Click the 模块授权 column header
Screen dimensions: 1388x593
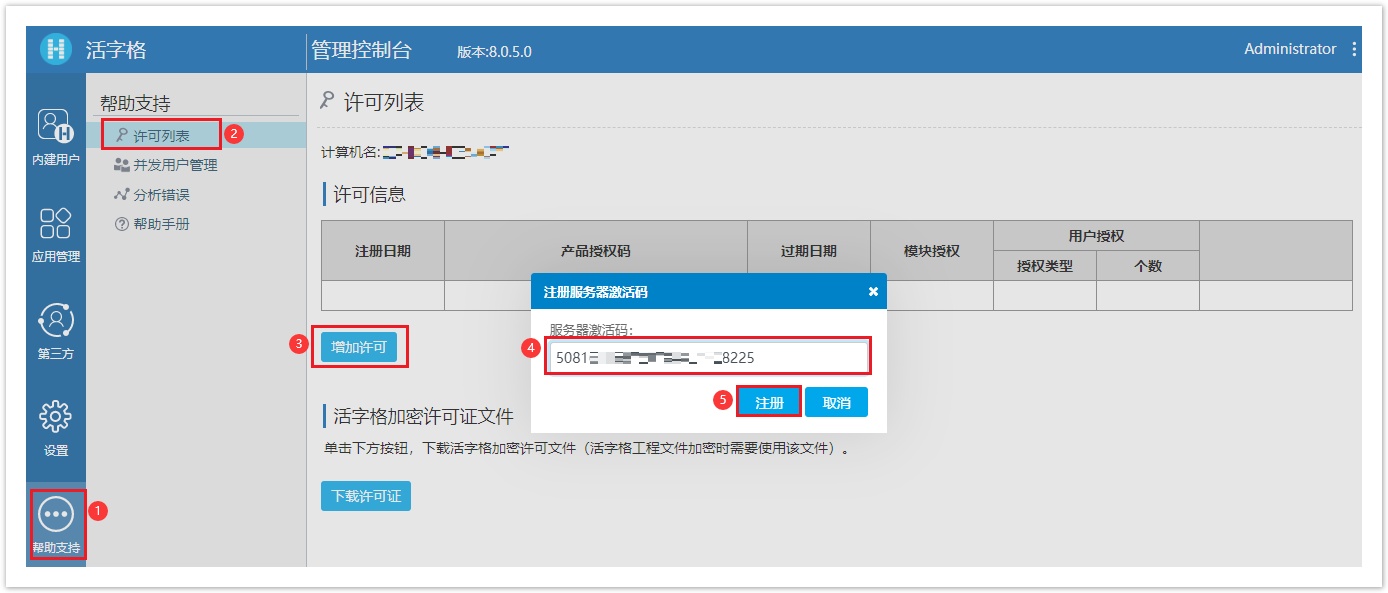[x=932, y=251]
